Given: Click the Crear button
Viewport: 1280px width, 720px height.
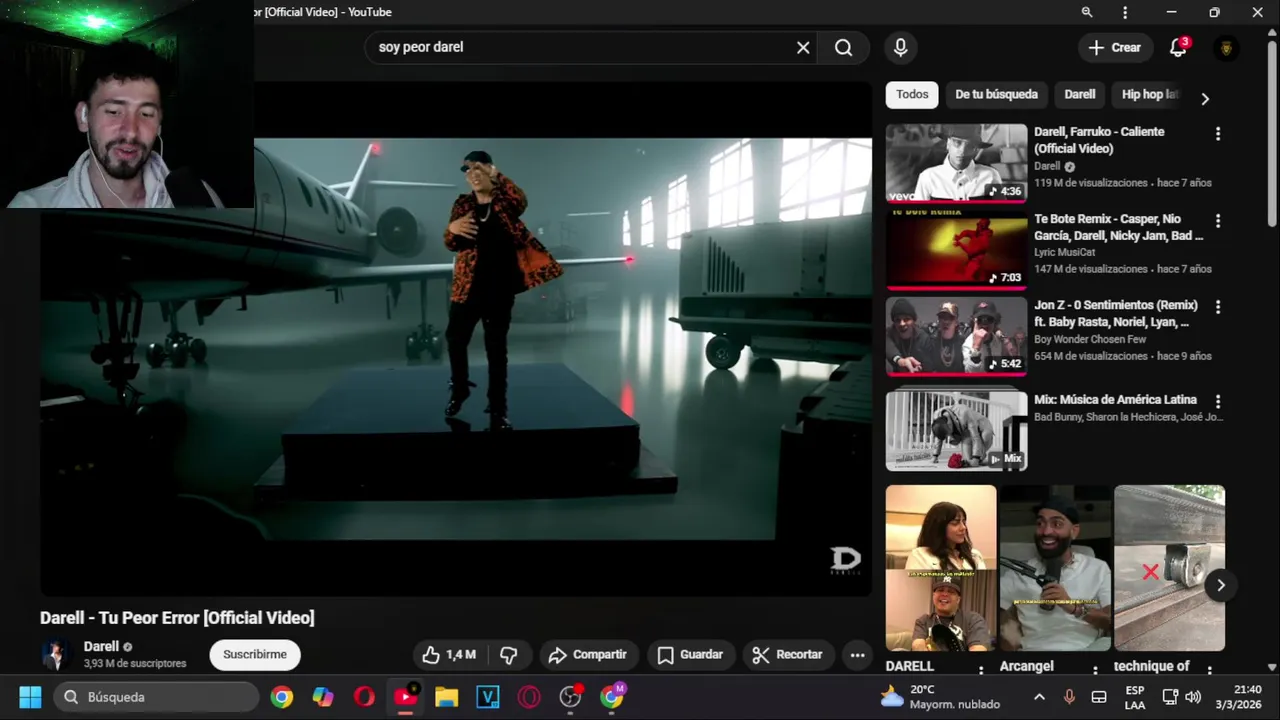Looking at the screenshot, I should point(1114,47).
